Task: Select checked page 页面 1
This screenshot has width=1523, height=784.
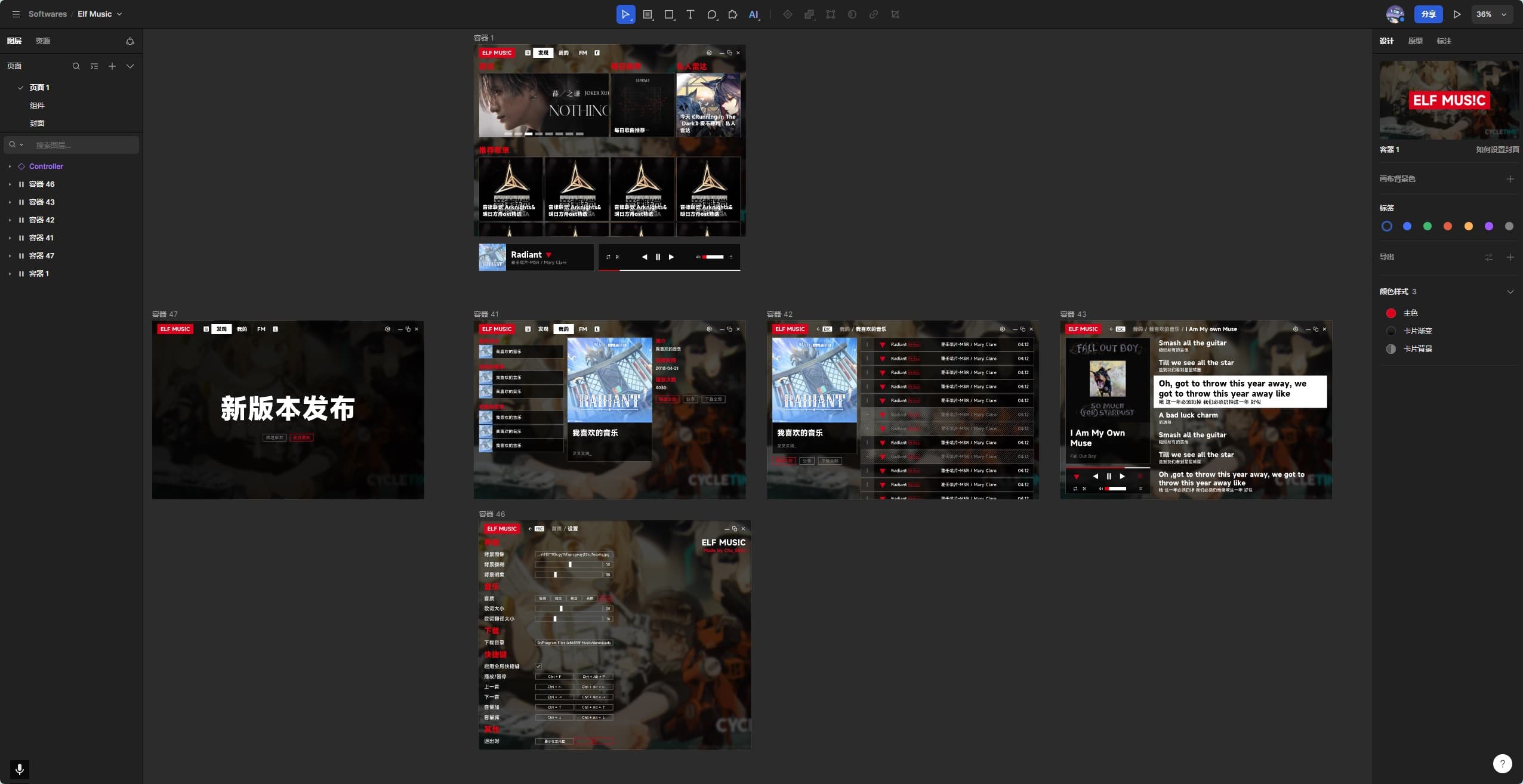Action: [39, 88]
